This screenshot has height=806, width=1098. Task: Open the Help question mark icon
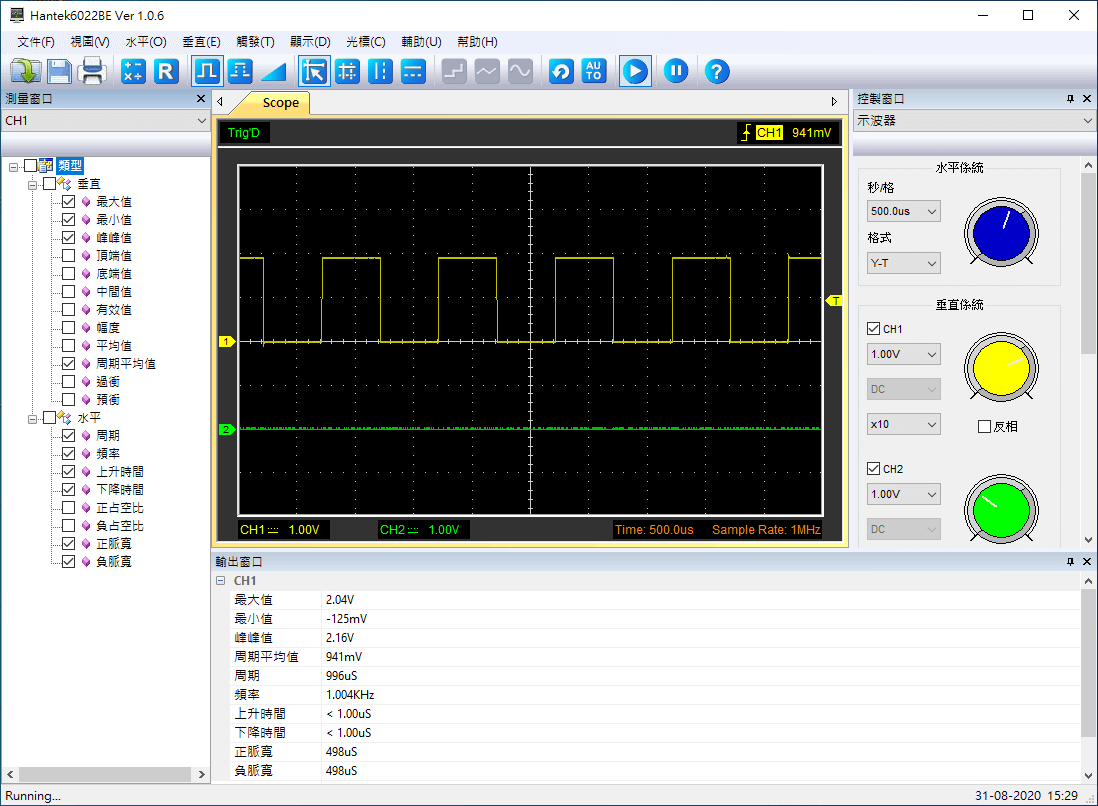[717, 71]
